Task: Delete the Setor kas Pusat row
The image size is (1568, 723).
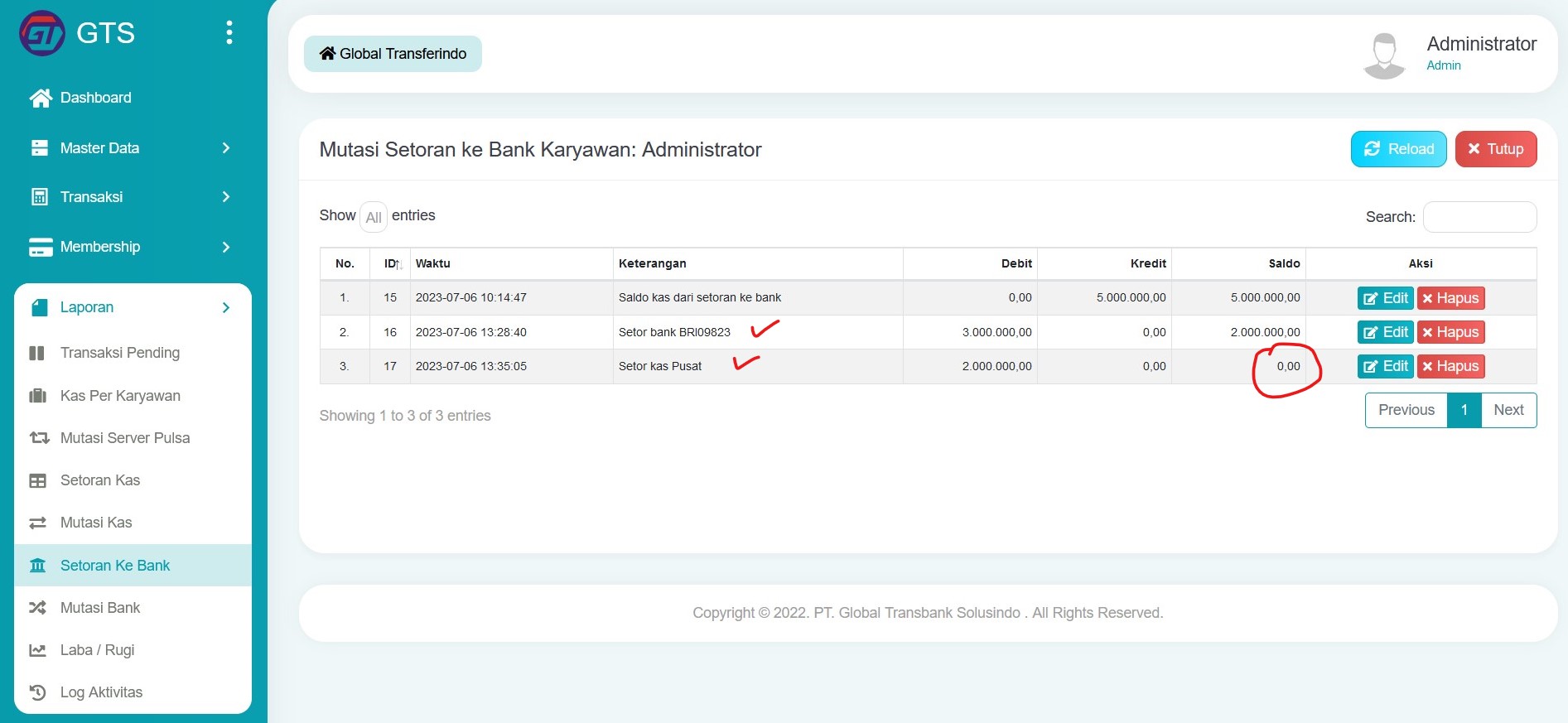Action: click(1450, 366)
